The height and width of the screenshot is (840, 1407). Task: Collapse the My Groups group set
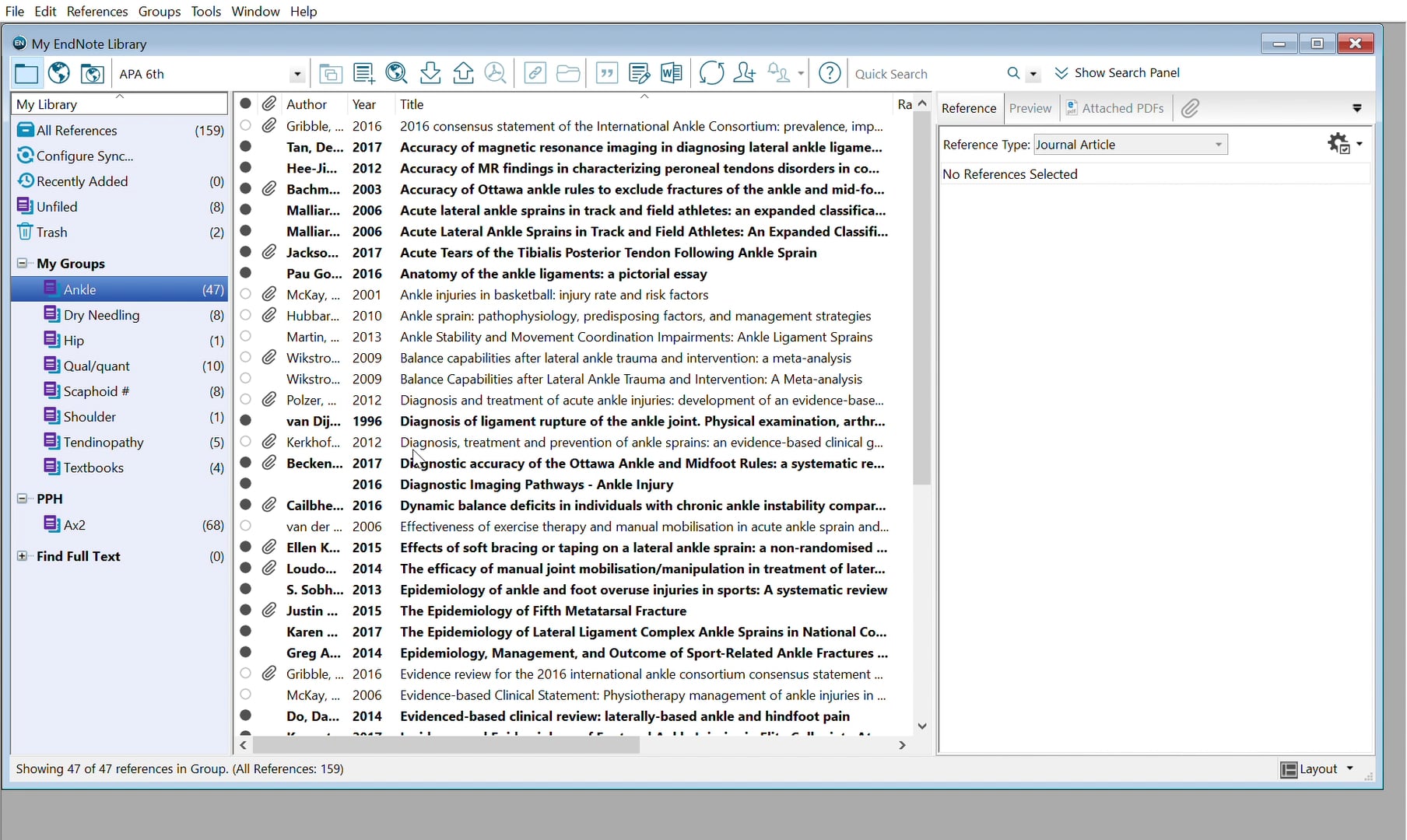[x=23, y=263]
